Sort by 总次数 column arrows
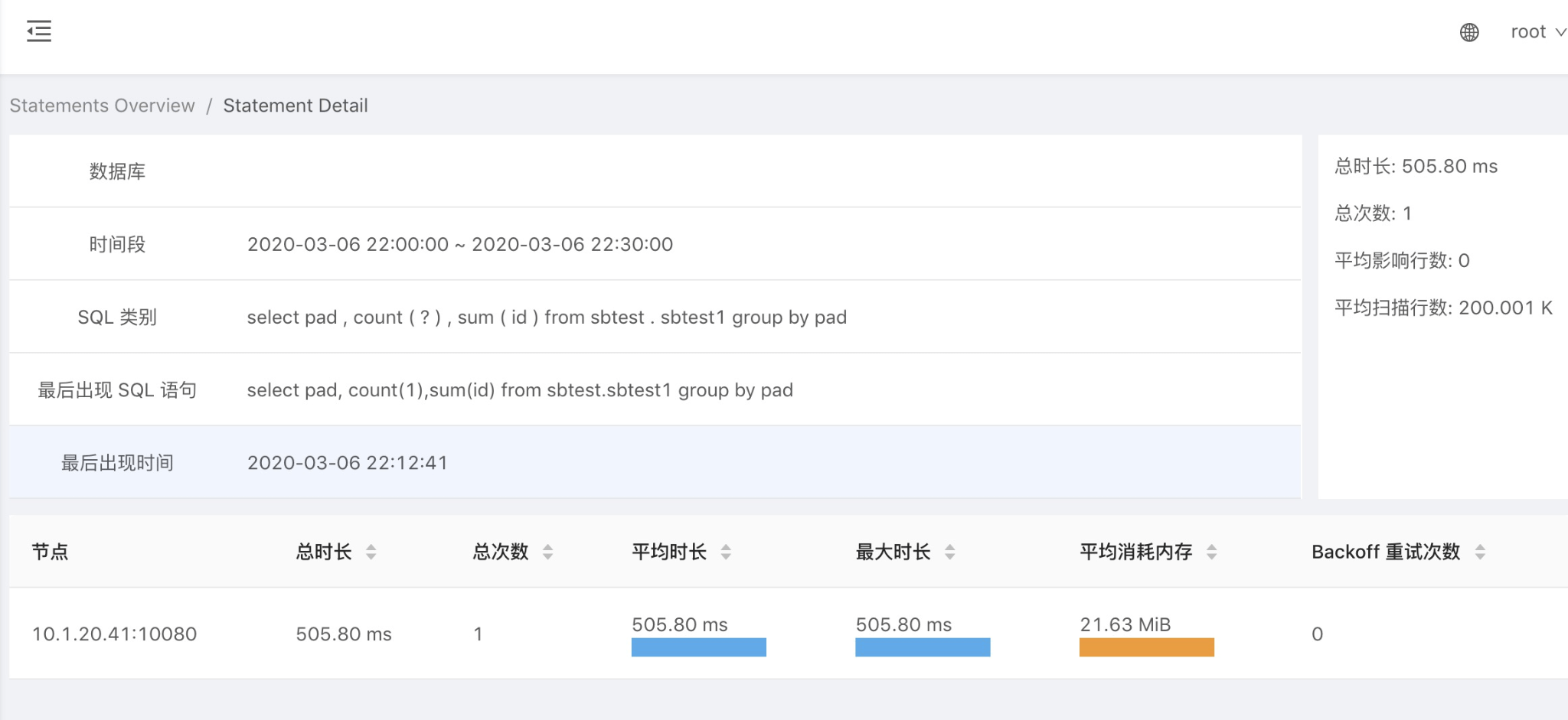This screenshot has height=720, width=1568. (548, 552)
